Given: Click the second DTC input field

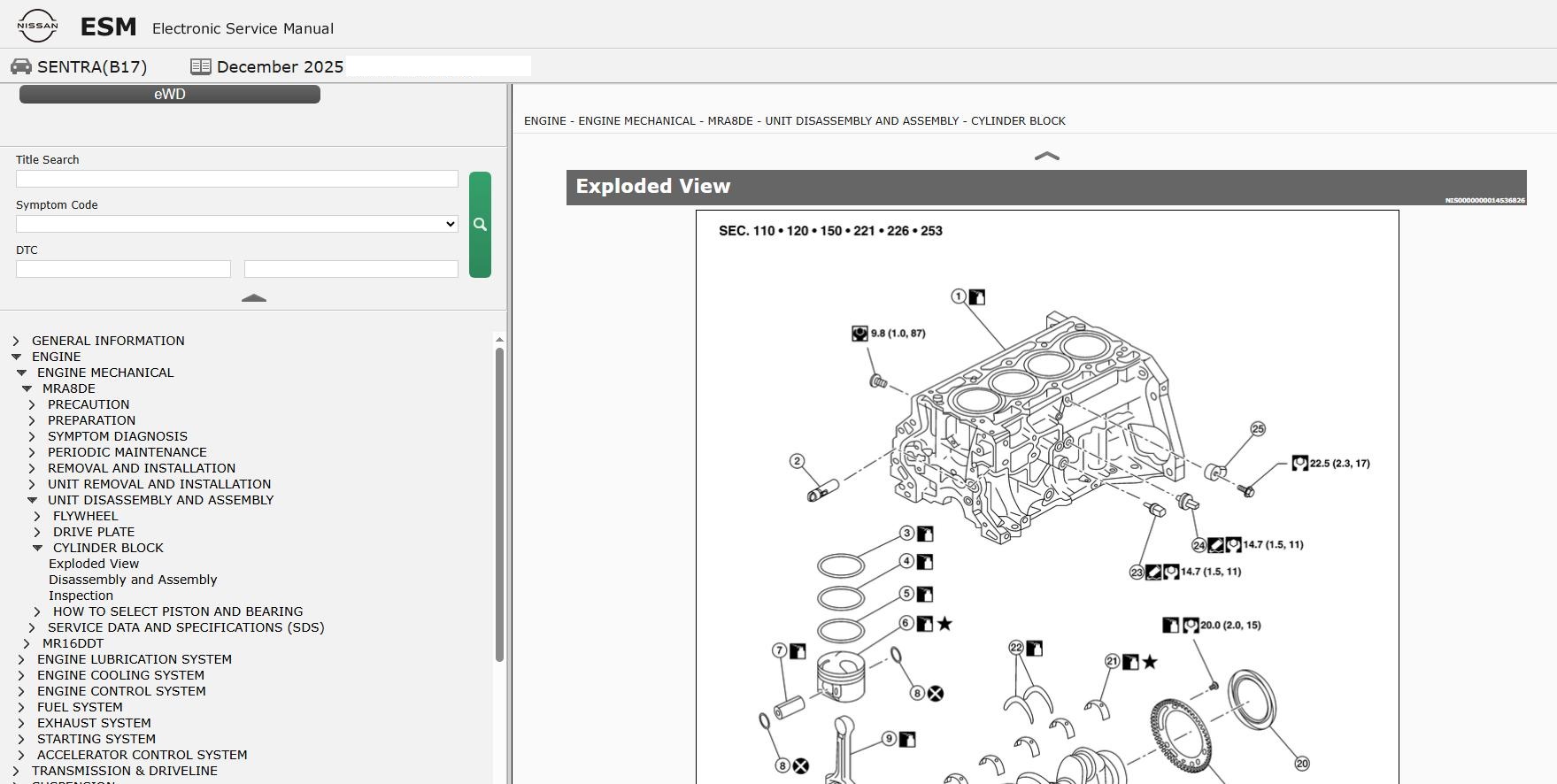Looking at the screenshot, I should (x=351, y=269).
